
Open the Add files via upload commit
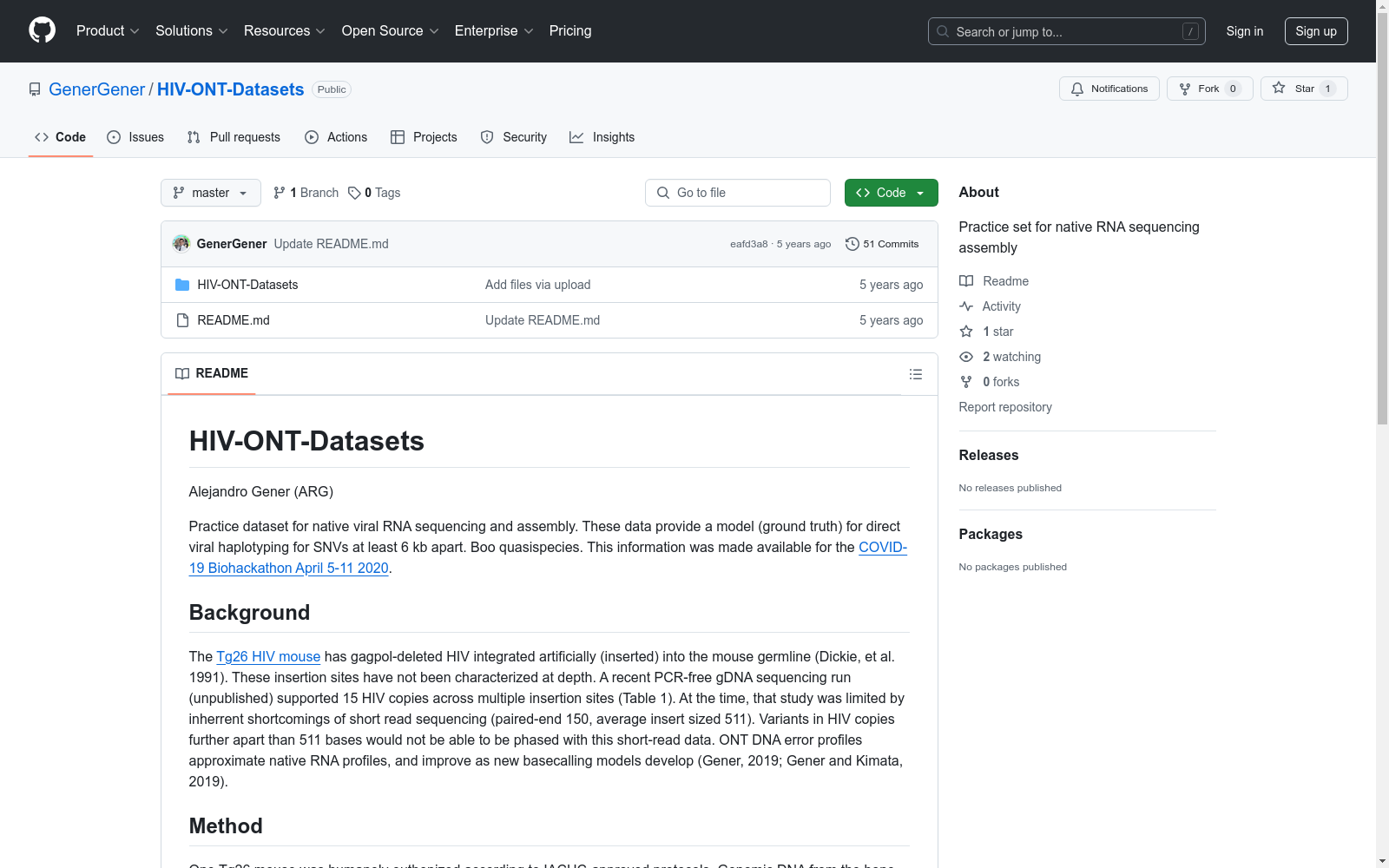coord(537,285)
